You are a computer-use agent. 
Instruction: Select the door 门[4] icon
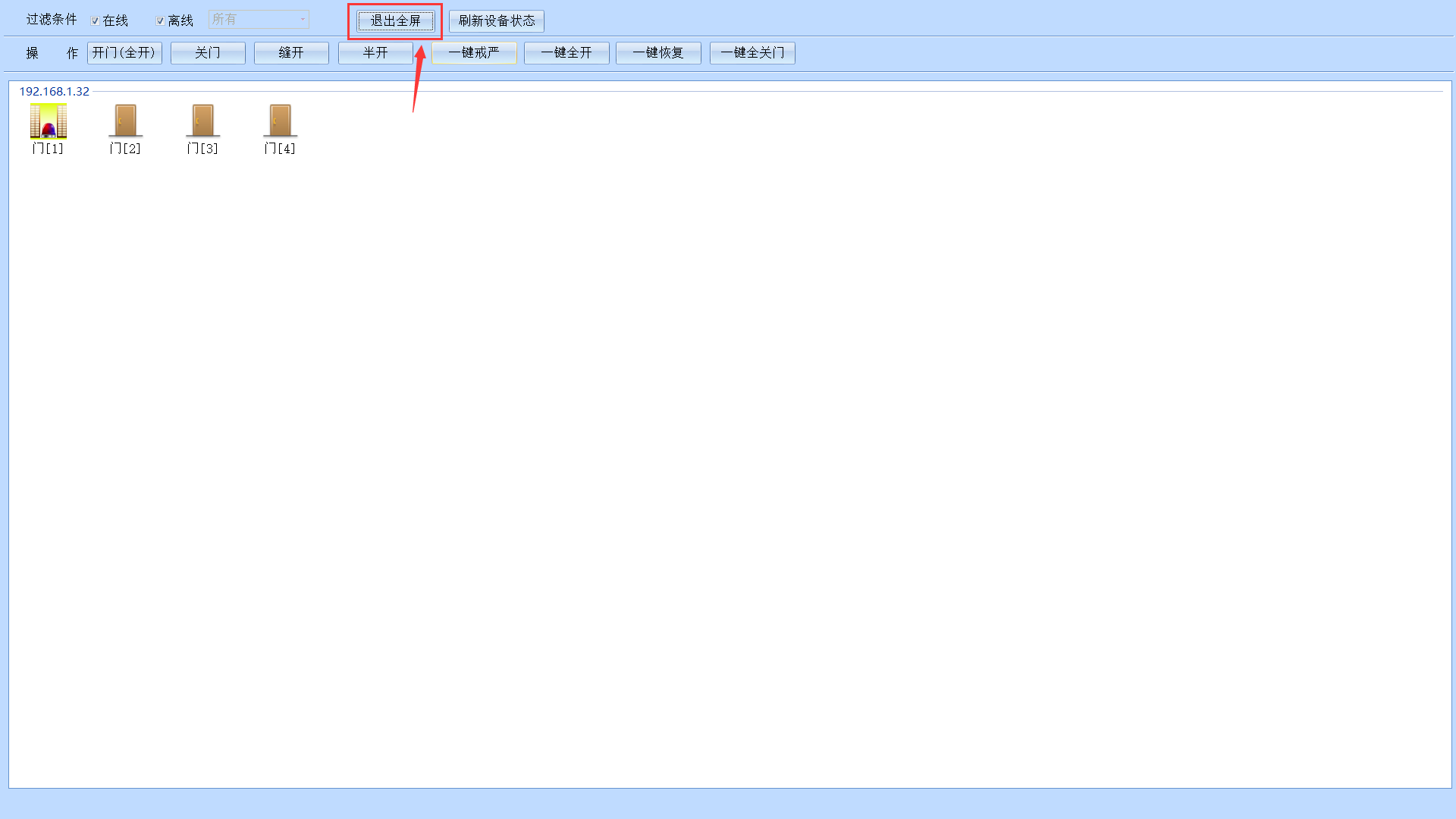pyautogui.click(x=280, y=121)
